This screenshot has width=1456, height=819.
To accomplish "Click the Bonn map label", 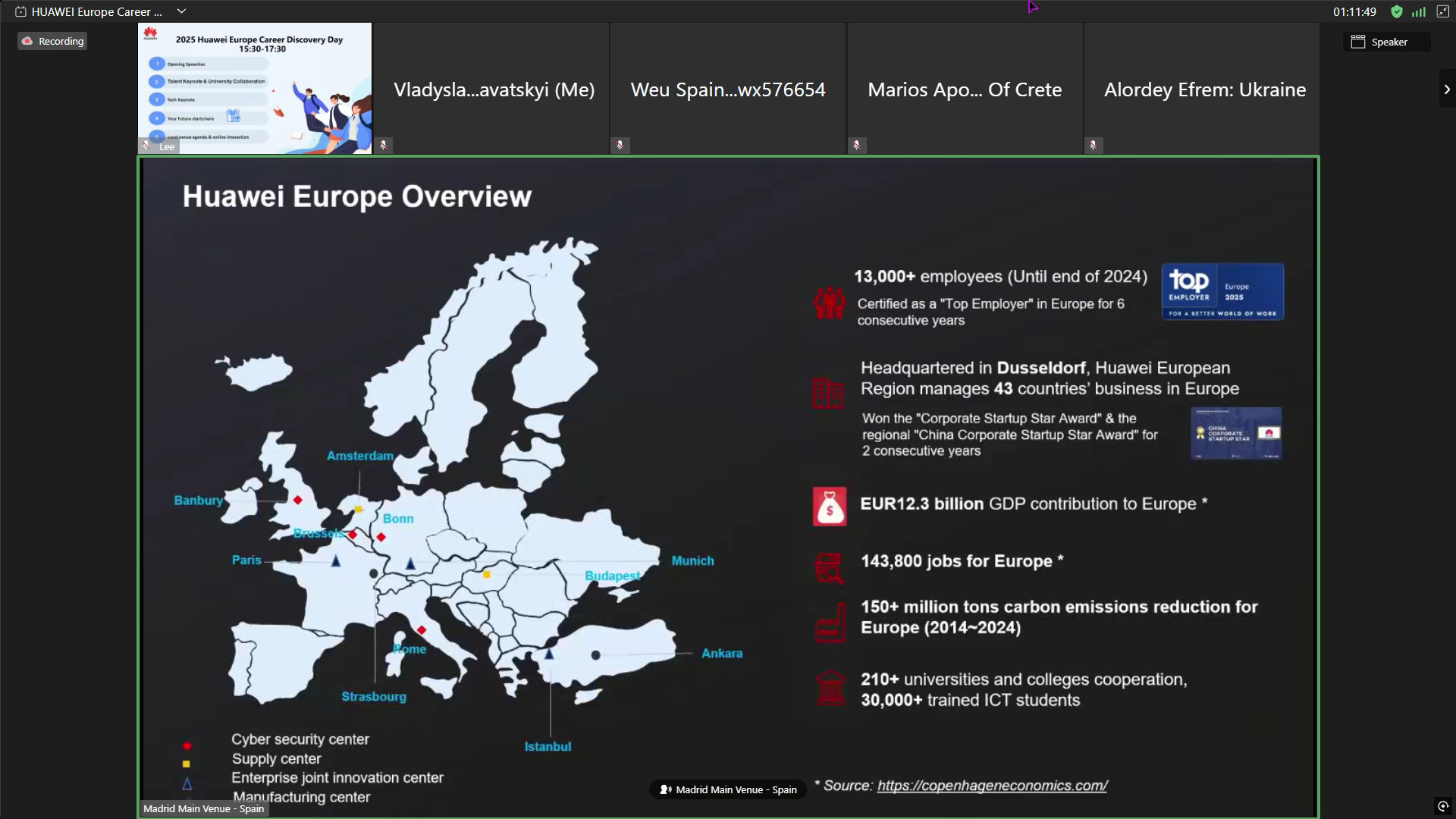I will click(x=398, y=519).
